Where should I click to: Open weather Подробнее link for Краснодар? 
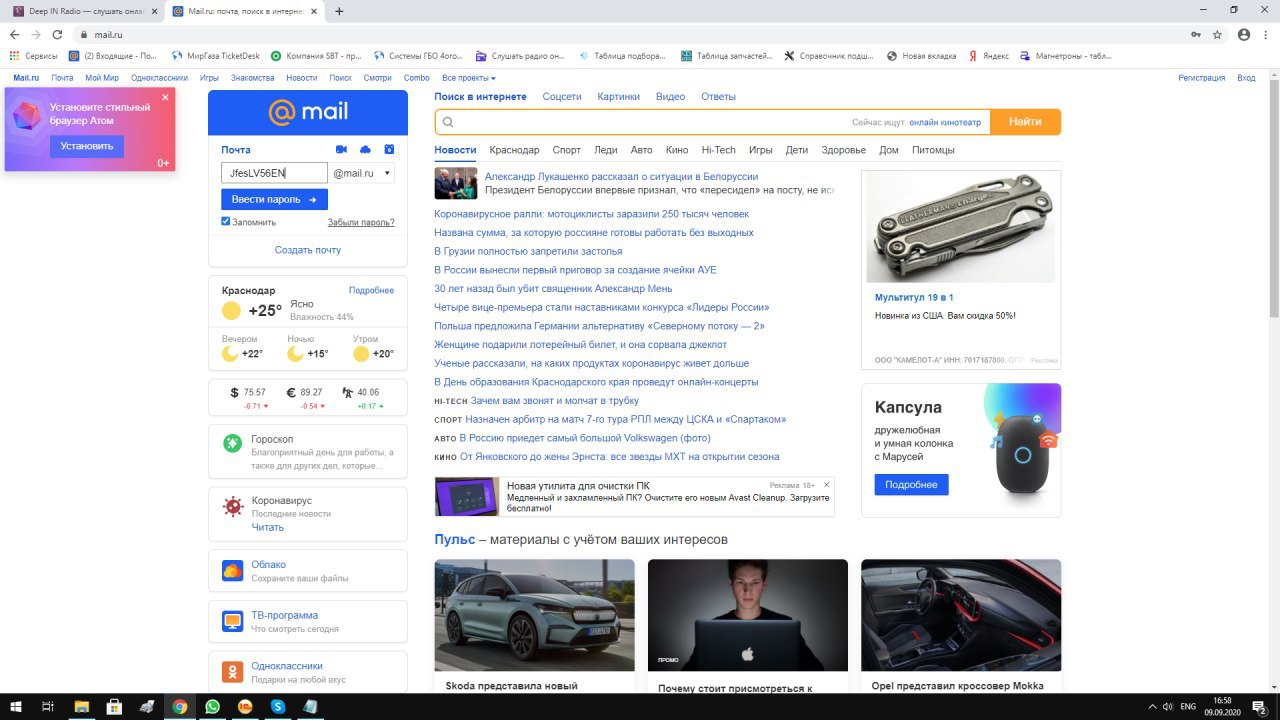click(x=371, y=290)
